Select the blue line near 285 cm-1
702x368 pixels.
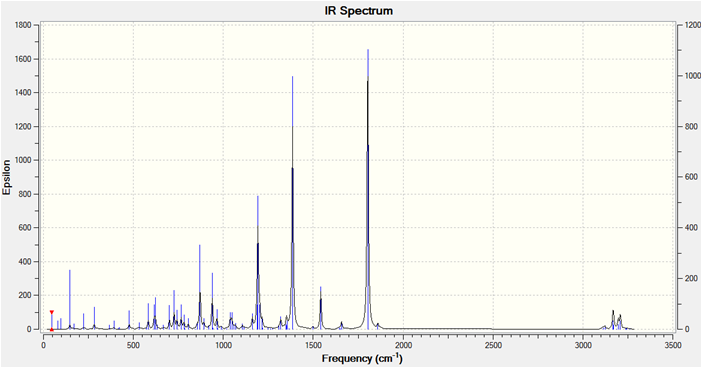(x=94, y=318)
